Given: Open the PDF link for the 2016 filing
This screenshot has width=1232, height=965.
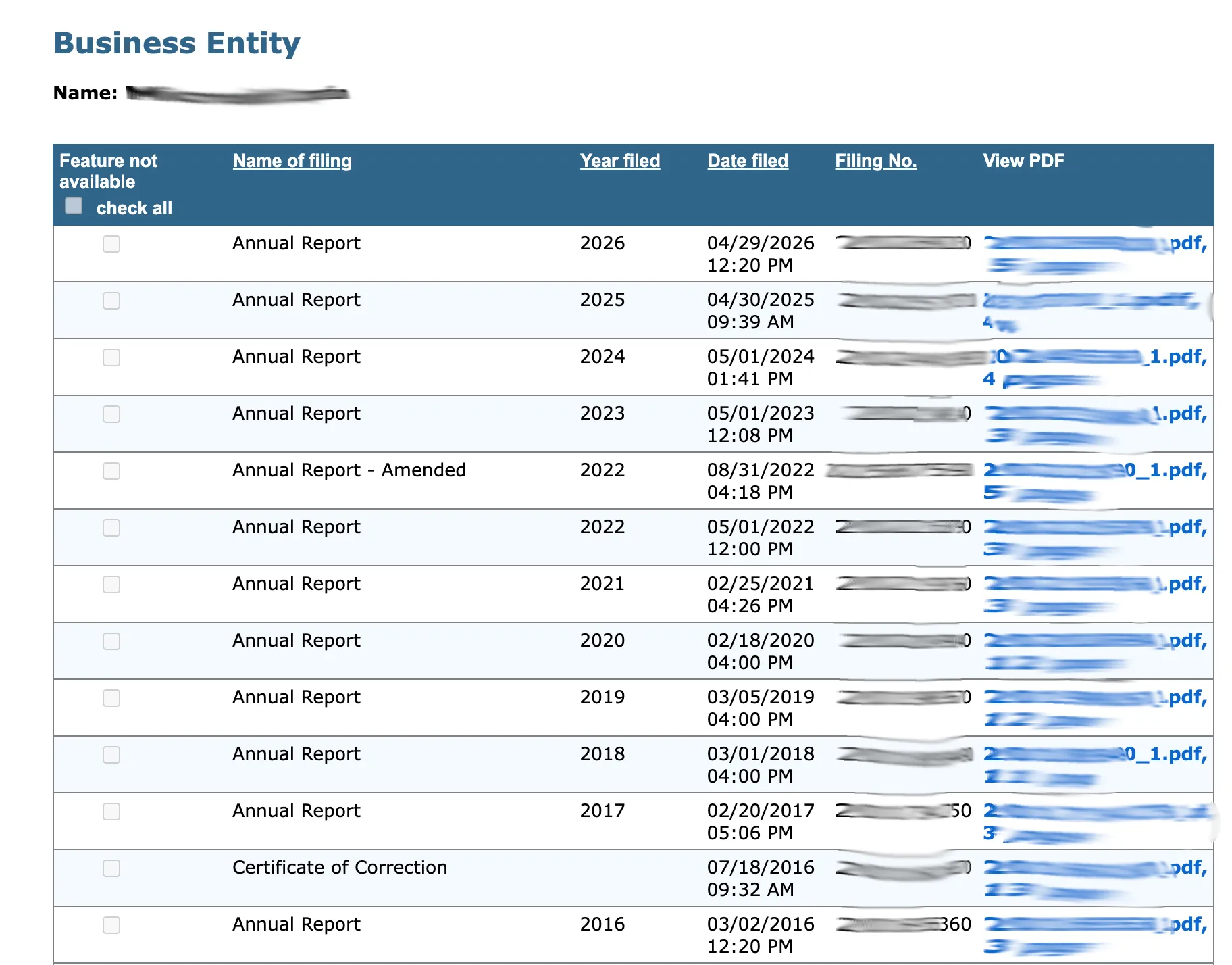Looking at the screenshot, I should (1095, 935).
